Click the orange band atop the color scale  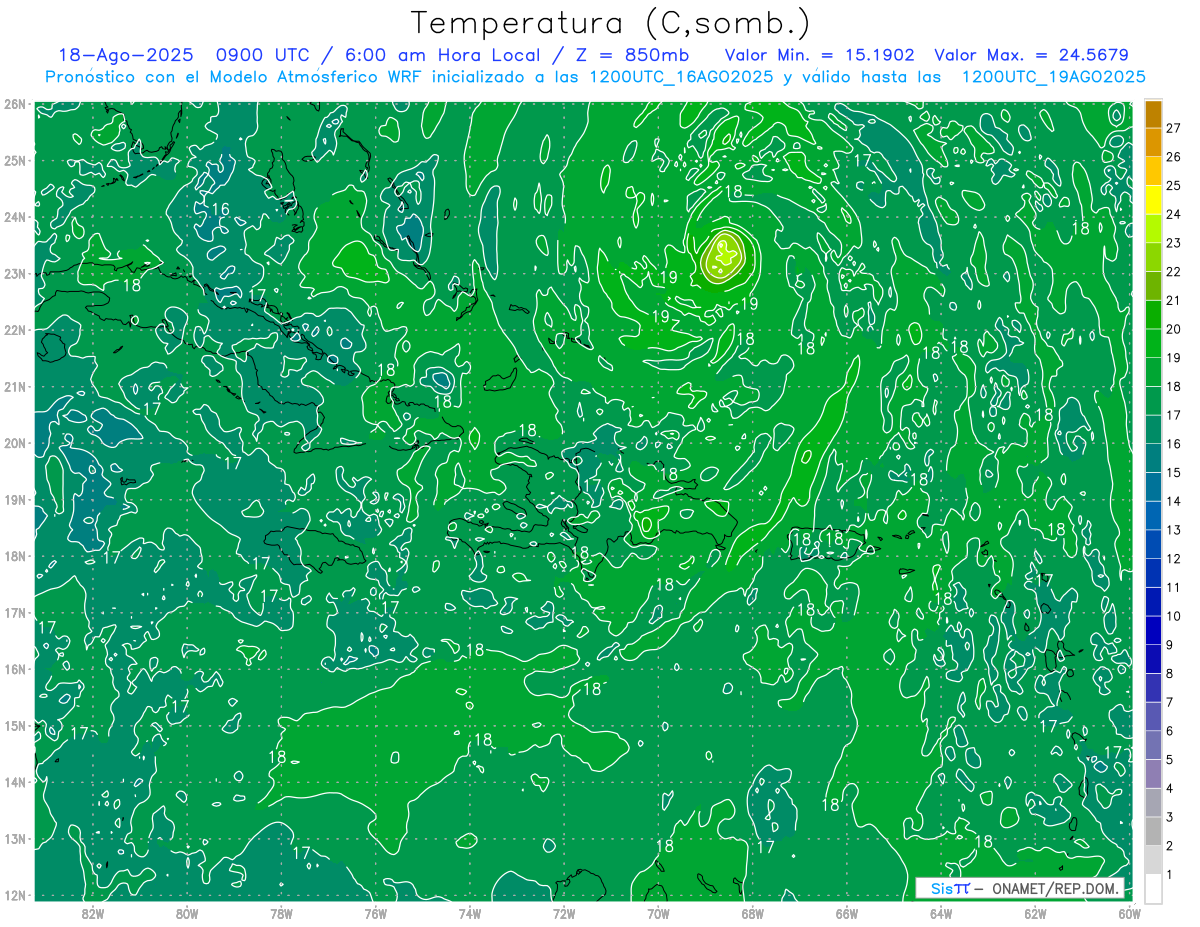click(x=1153, y=113)
